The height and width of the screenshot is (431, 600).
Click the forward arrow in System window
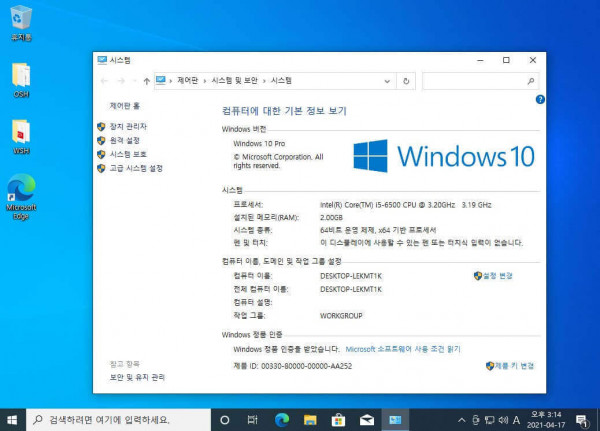click(121, 81)
